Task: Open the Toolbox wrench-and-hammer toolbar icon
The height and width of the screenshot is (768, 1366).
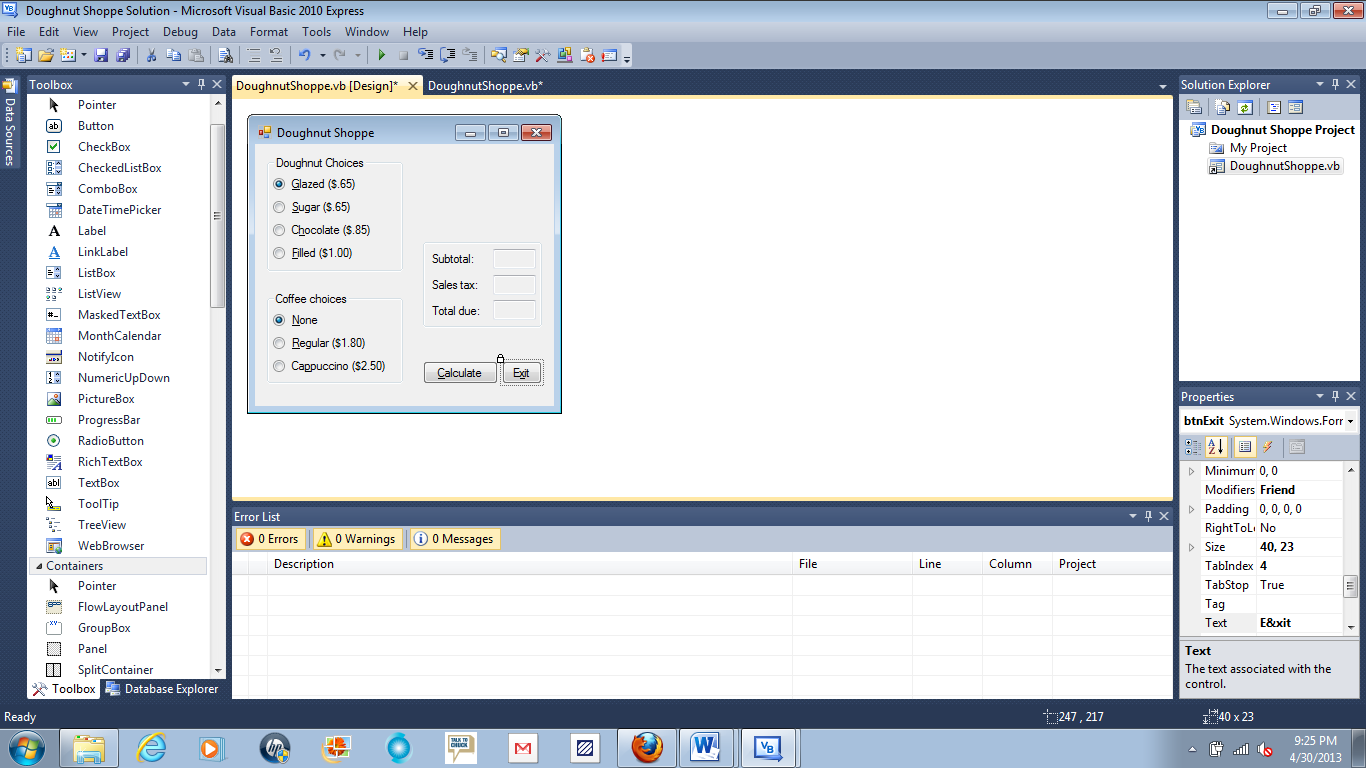Action: [x=543, y=55]
